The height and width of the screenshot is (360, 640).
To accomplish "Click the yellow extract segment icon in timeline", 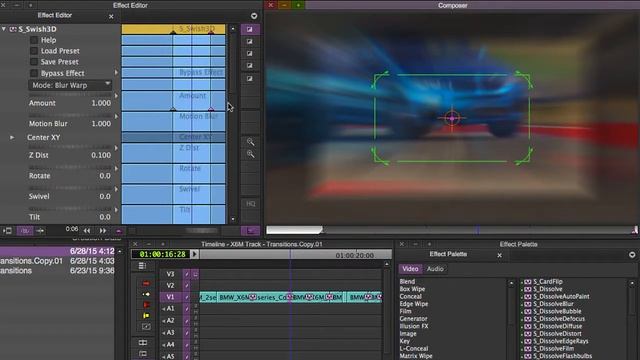I will (146, 316).
